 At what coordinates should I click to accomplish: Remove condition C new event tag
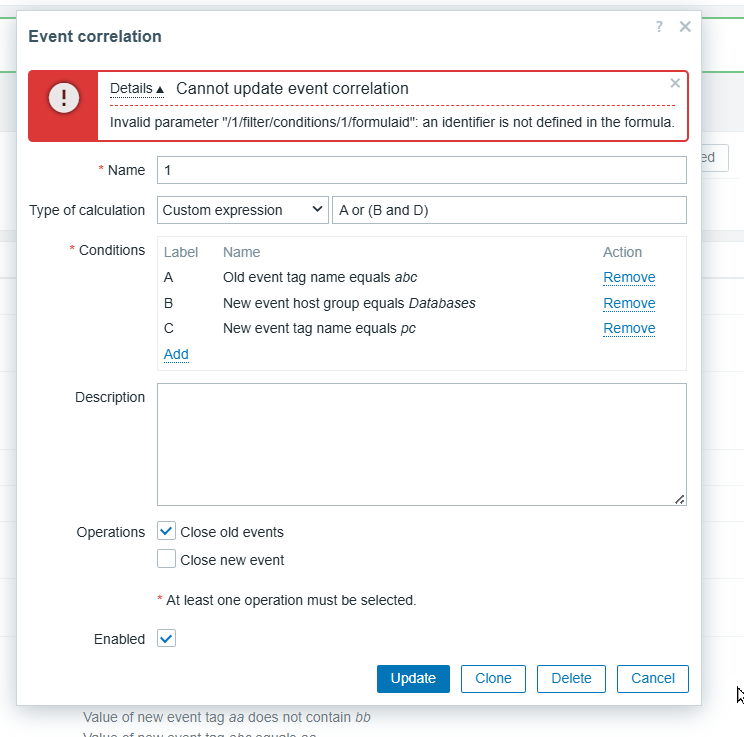pos(628,328)
